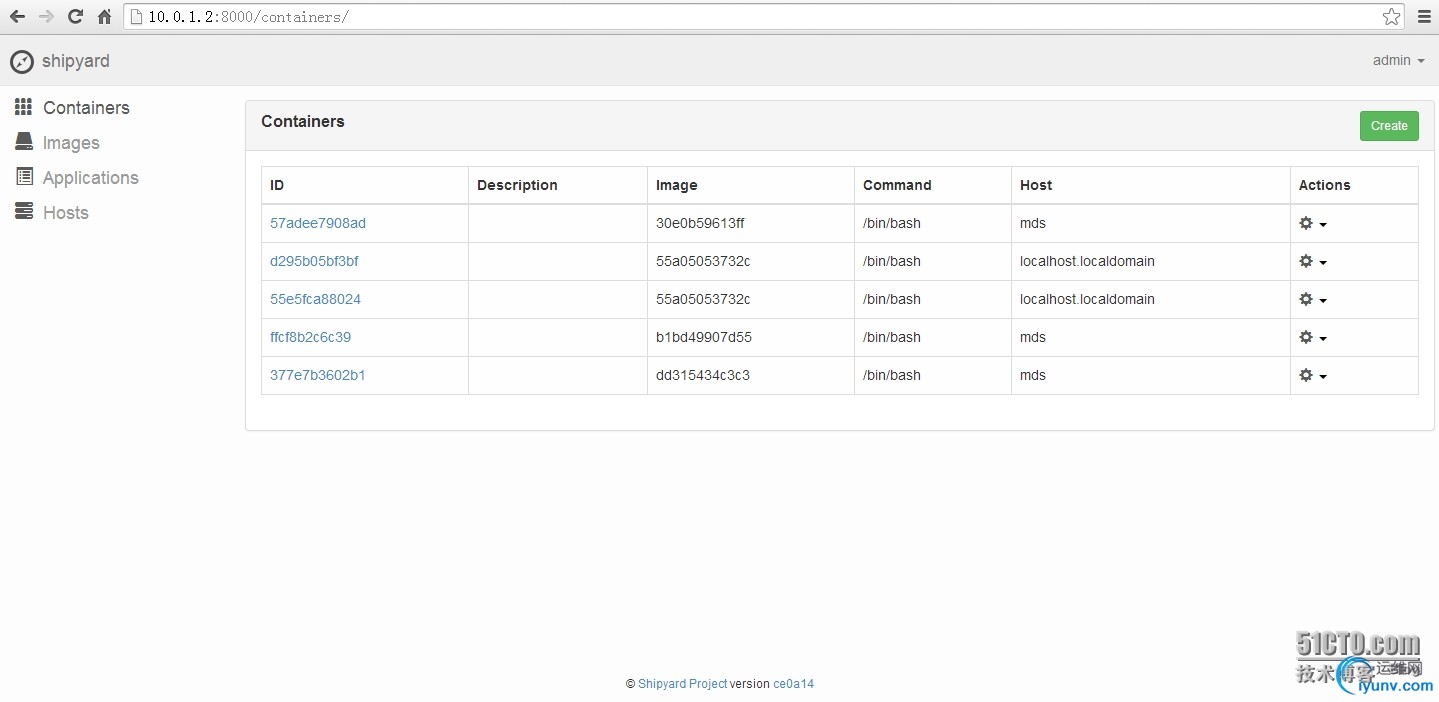Open gear actions for container ffcf8b2c6c39

pos(1312,338)
